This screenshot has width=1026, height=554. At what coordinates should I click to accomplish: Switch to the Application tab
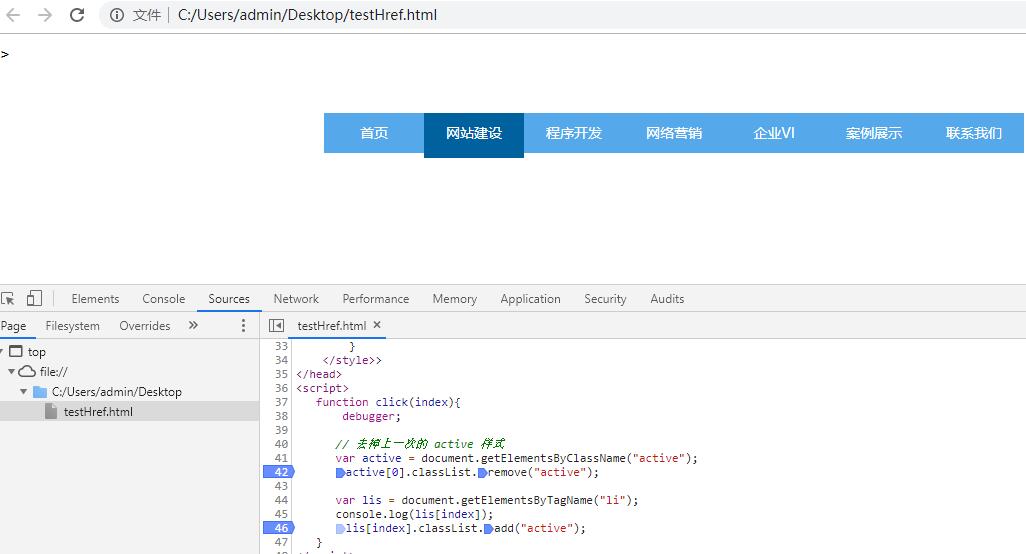click(x=531, y=299)
